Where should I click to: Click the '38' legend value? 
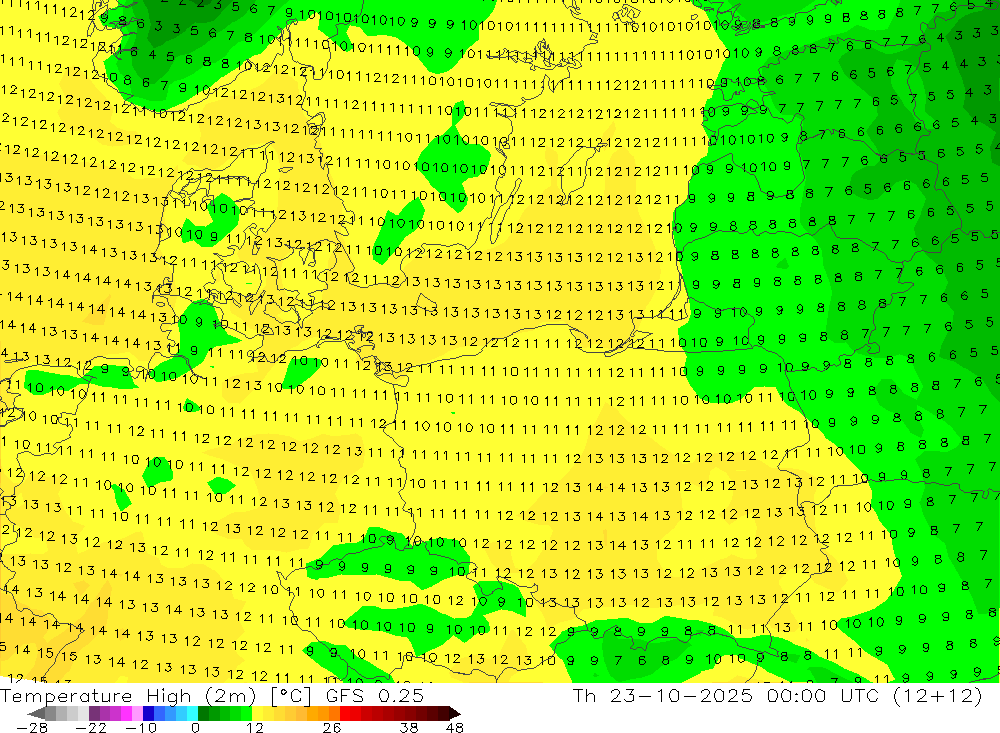coord(409,728)
